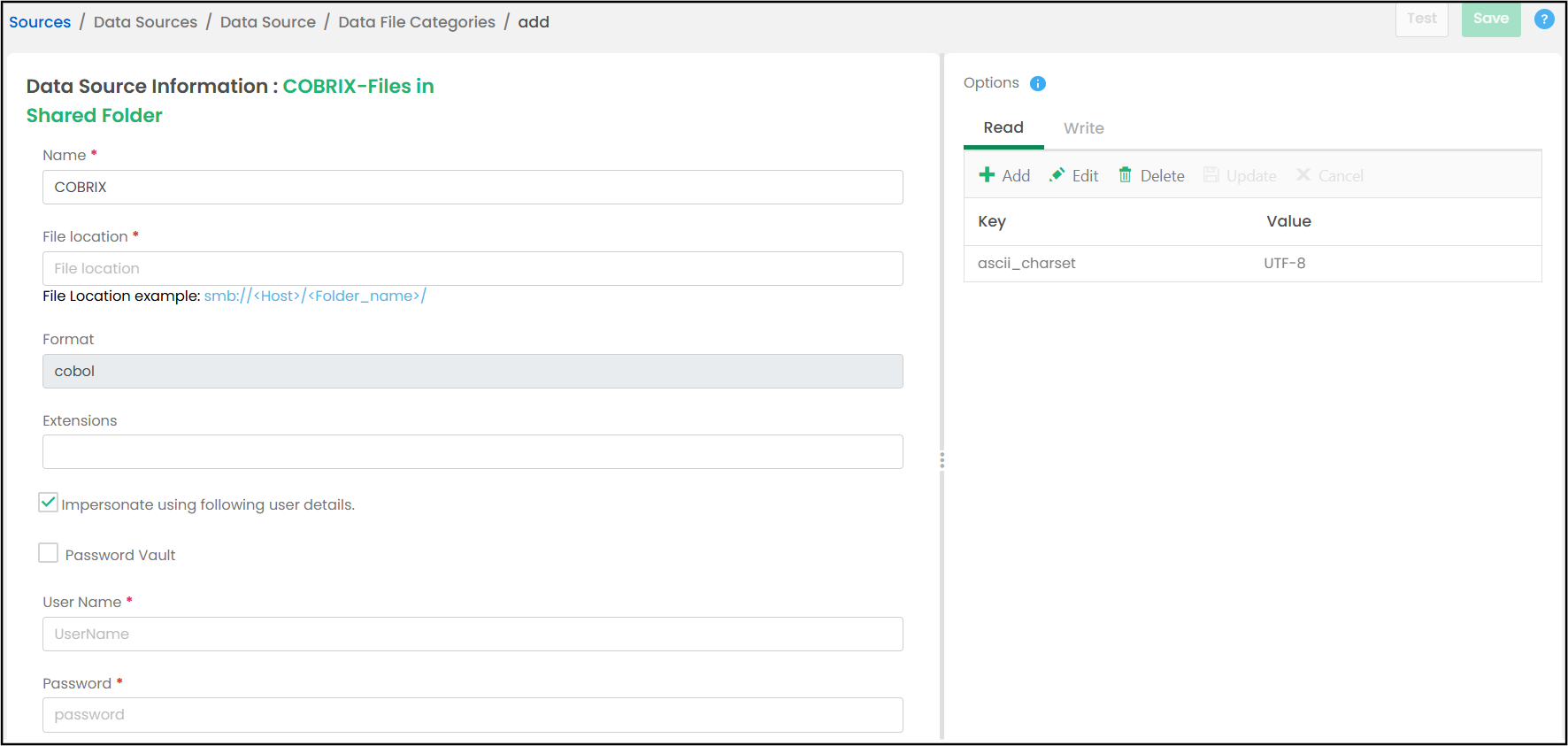This screenshot has height=746, width=1568.
Task: Click the Edit pencil icon
Action: [x=1057, y=175]
